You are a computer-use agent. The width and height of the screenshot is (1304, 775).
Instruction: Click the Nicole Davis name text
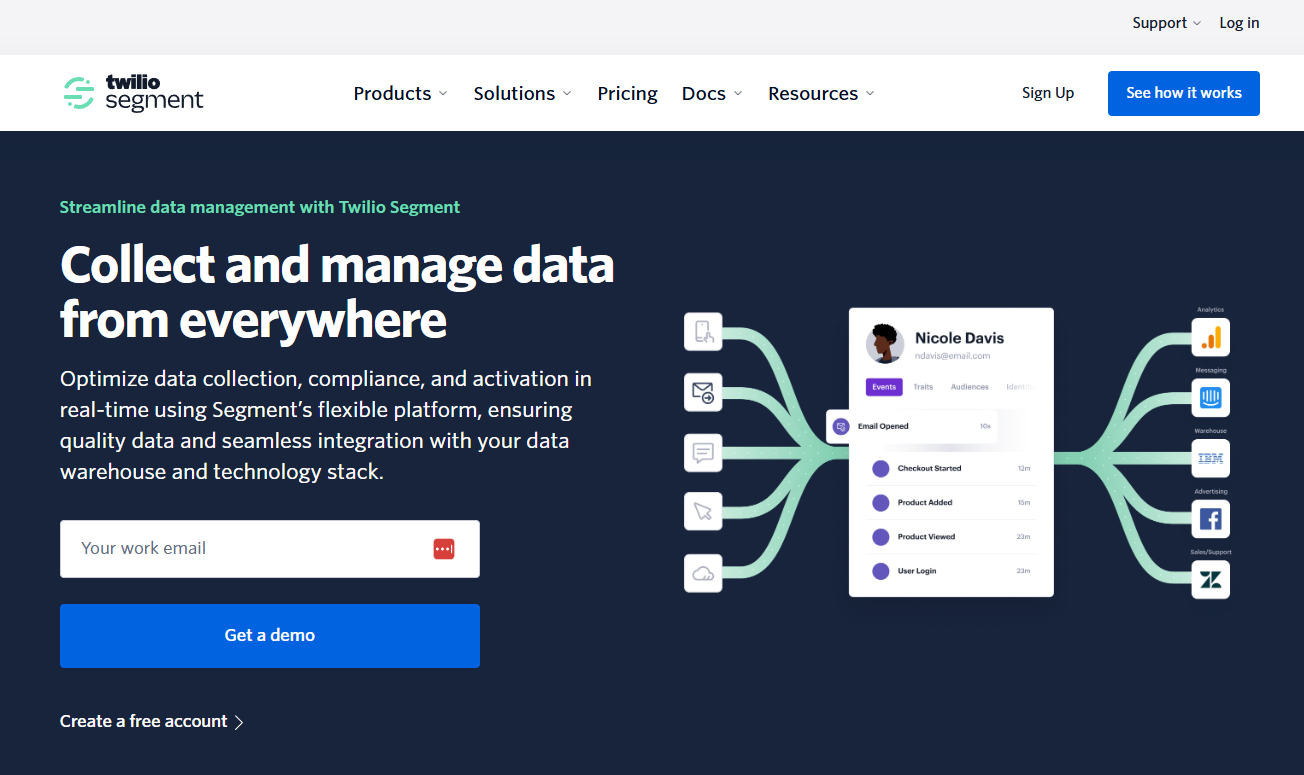960,338
